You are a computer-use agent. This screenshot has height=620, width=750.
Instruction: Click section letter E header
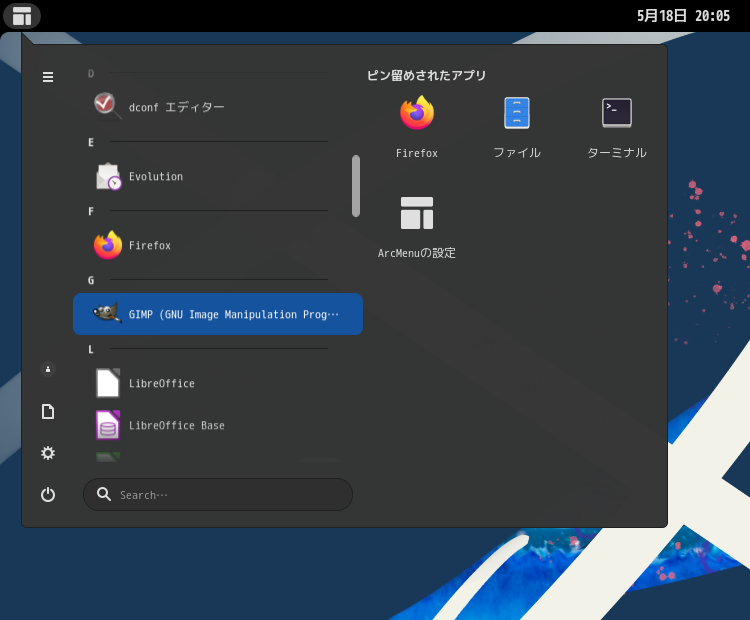91,142
